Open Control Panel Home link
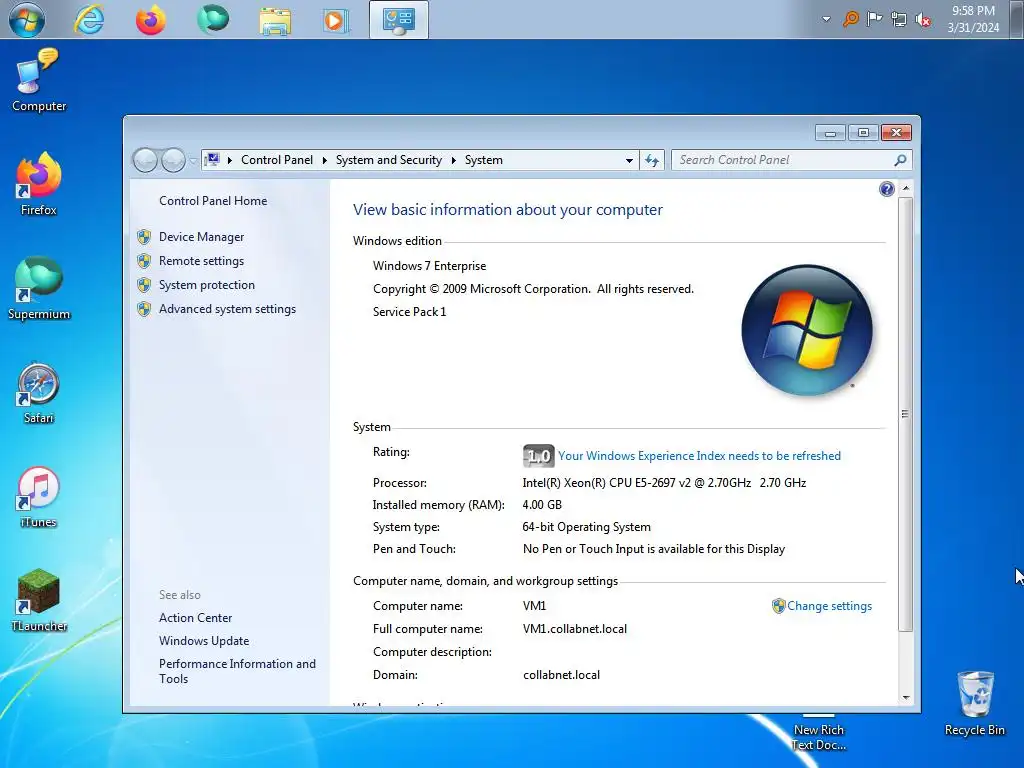 click(x=213, y=201)
